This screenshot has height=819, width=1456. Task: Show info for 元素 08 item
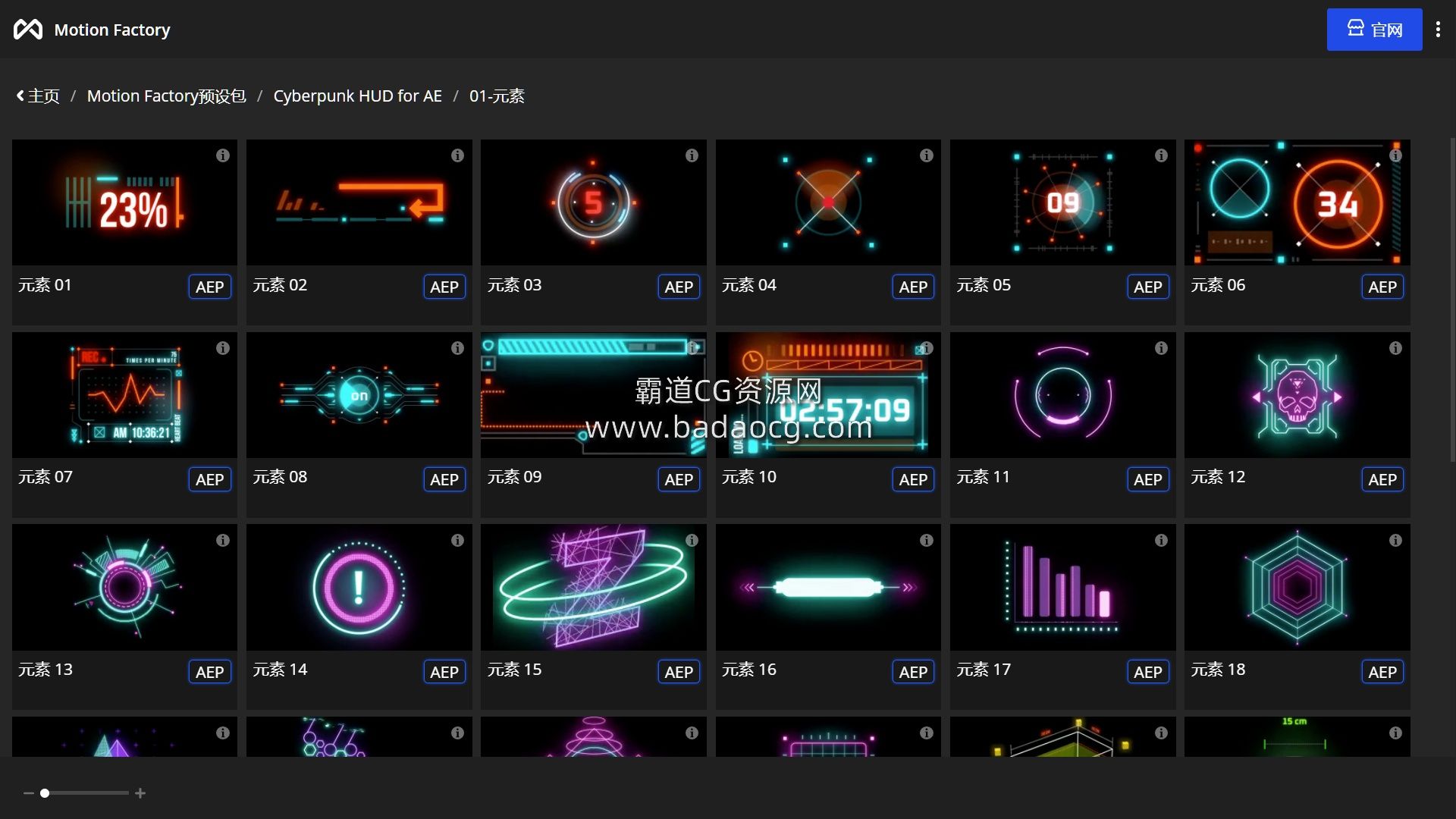(x=457, y=348)
